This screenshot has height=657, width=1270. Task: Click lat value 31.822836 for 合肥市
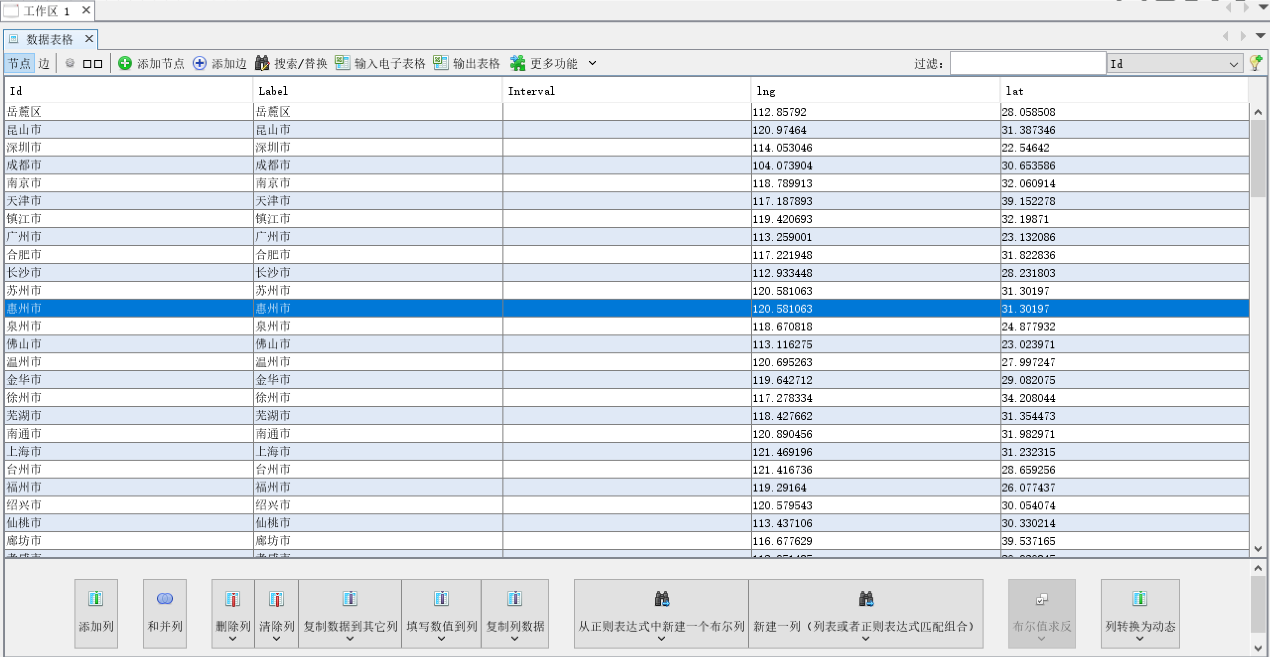[x=1124, y=255]
